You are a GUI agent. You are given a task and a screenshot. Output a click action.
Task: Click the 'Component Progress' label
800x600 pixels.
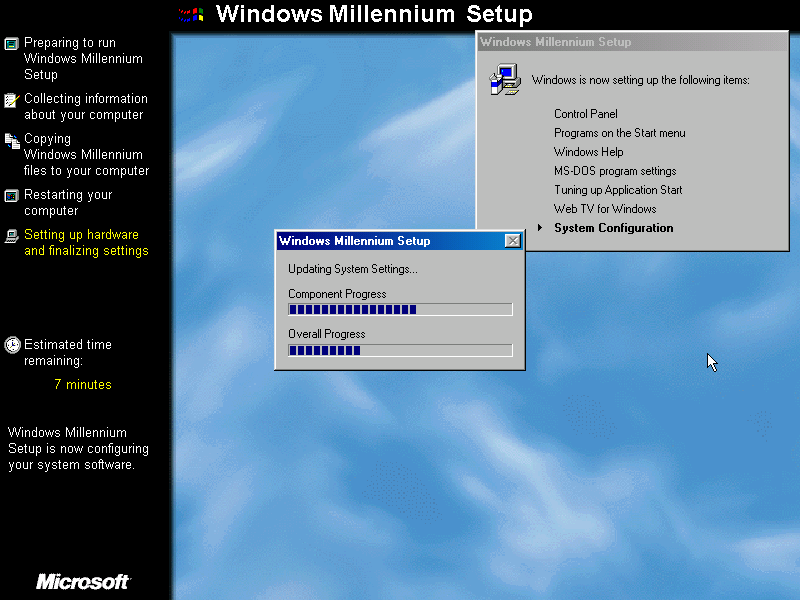(337, 294)
